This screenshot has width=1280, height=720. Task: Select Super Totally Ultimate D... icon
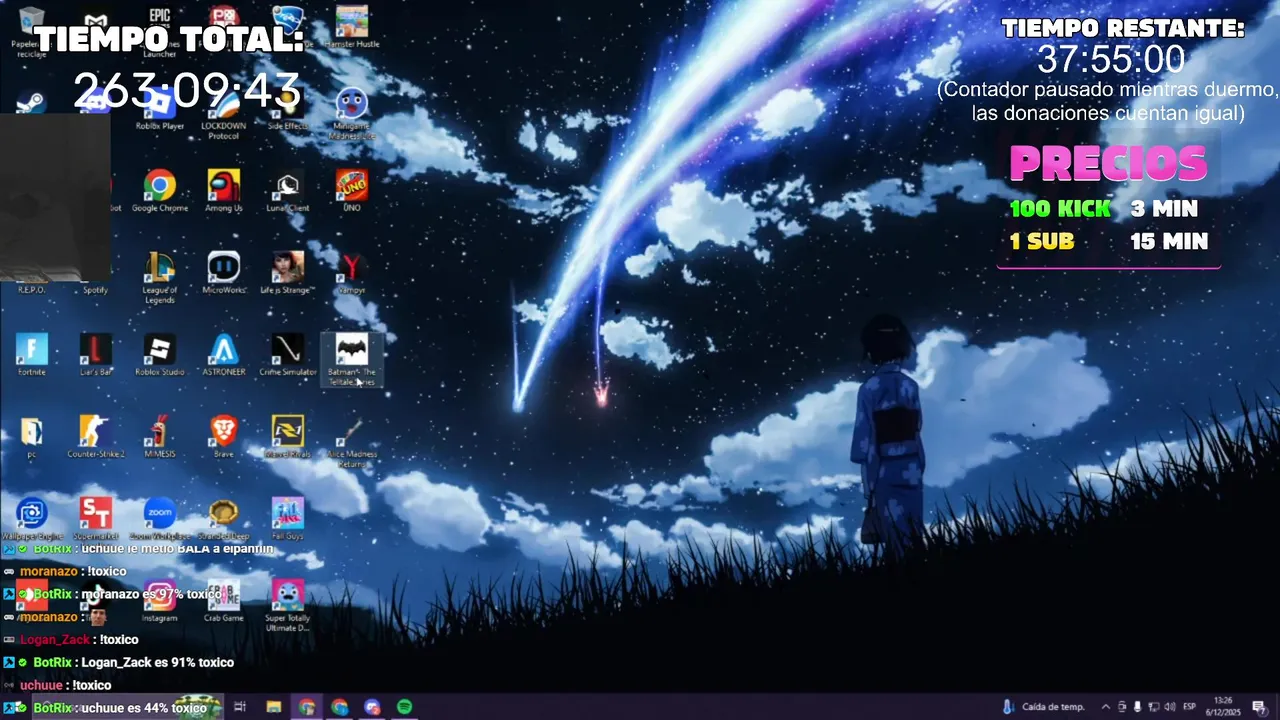pyautogui.click(x=288, y=605)
